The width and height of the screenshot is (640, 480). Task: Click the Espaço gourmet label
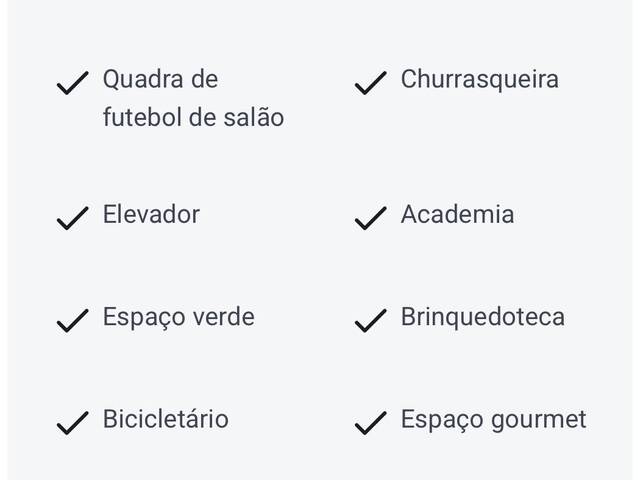coord(493,419)
